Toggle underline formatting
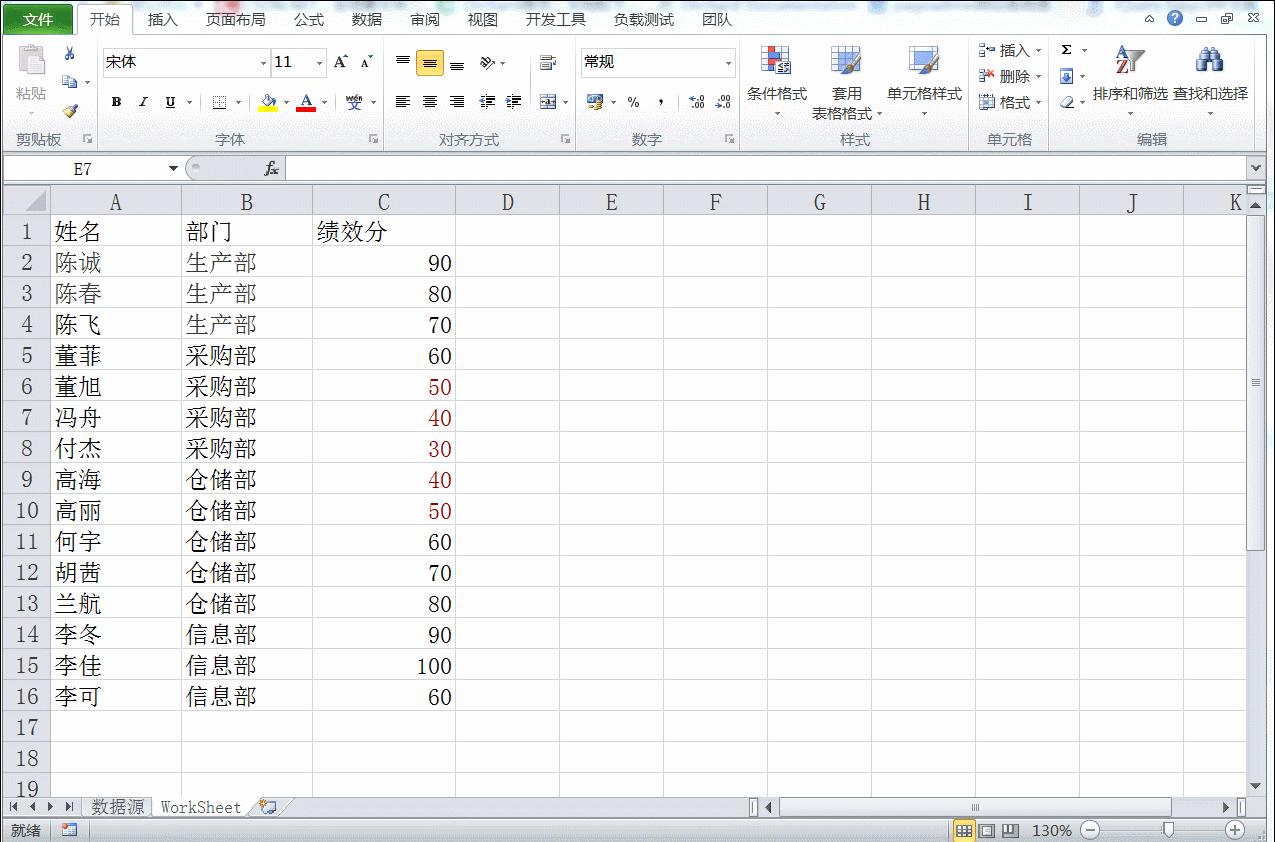The height and width of the screenshot is (842, 1275). (x=170, y=102)
